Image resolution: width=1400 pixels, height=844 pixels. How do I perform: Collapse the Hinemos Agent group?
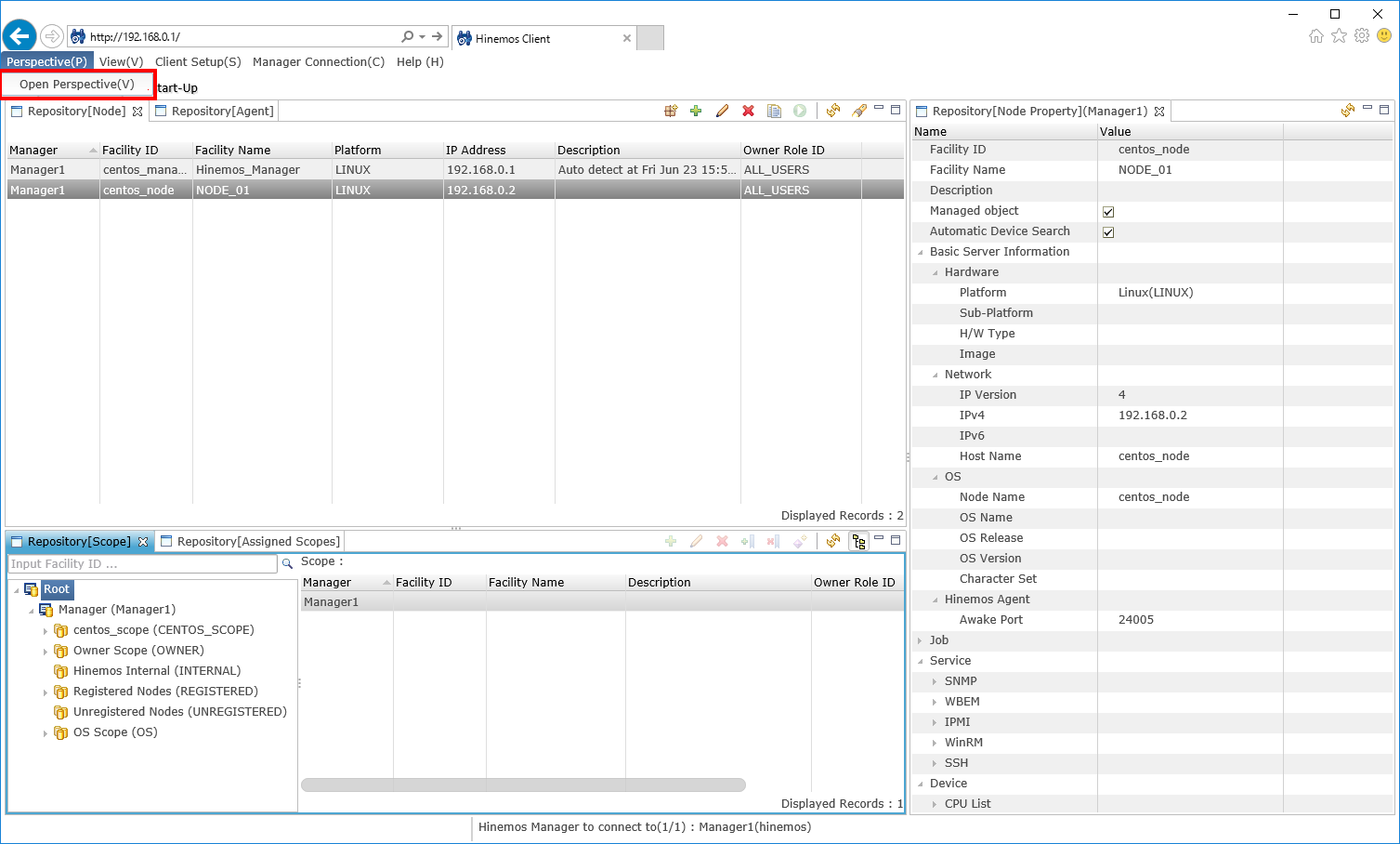(936, 600)
